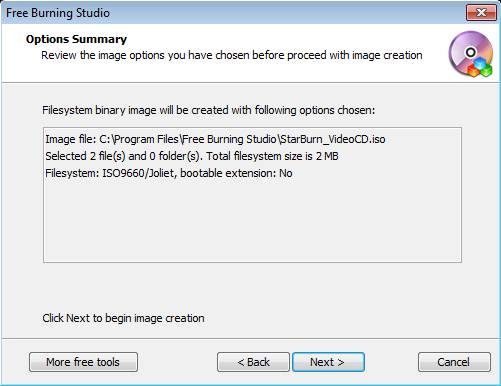Viewport: 501px width, 386px height.
Task: Click the 'Filesystem binary image will be created' label
Action: [208, 110]
